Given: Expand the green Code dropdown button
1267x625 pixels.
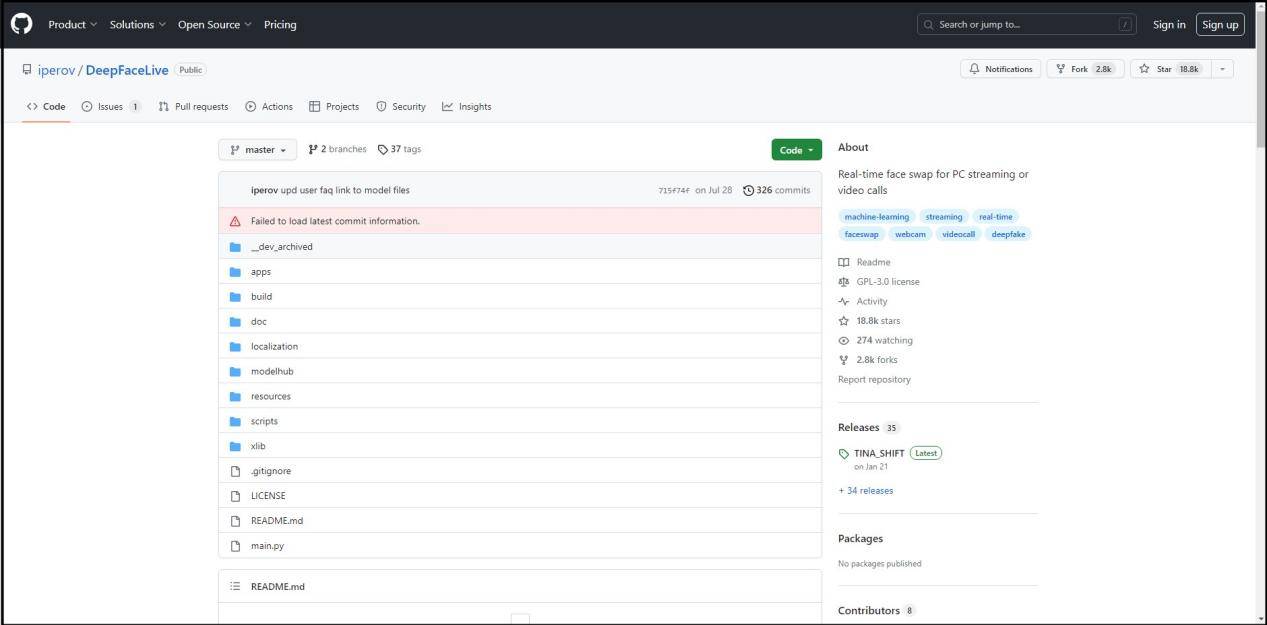Looking at the screenshot, I should [x=796, y=150].
